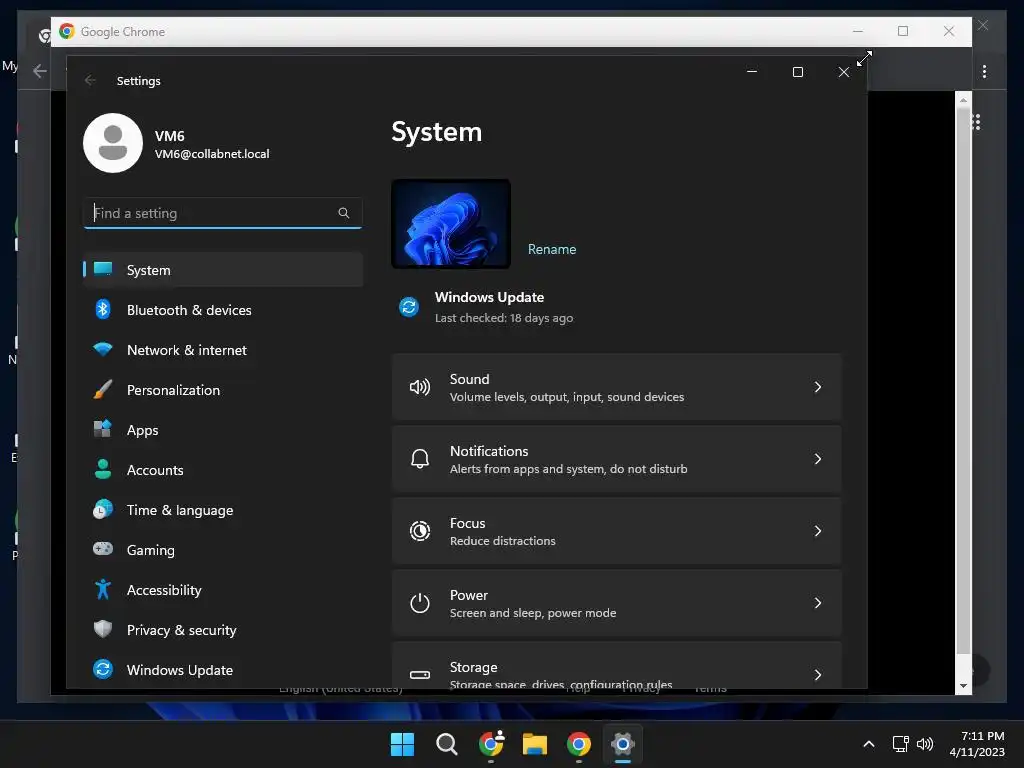Click the search magnifier in Find a setting
This screenshot has width=1024, height=768.
(344, 213)
